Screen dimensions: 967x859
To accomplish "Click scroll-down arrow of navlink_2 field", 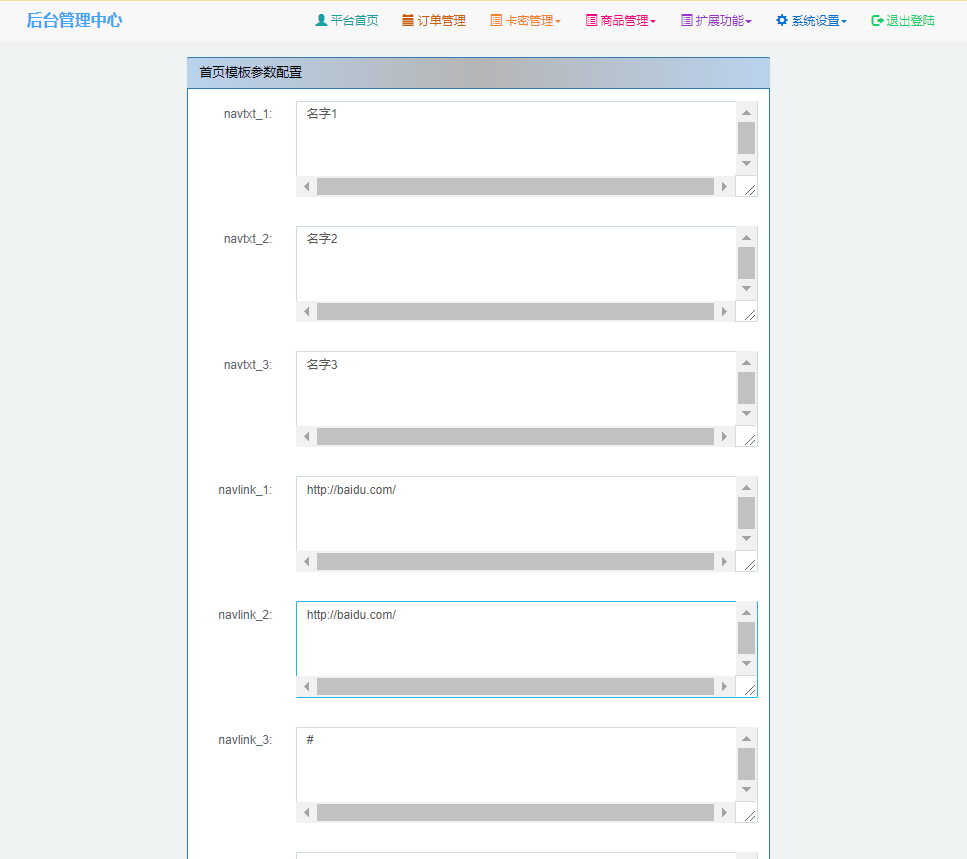I will 746,664.
